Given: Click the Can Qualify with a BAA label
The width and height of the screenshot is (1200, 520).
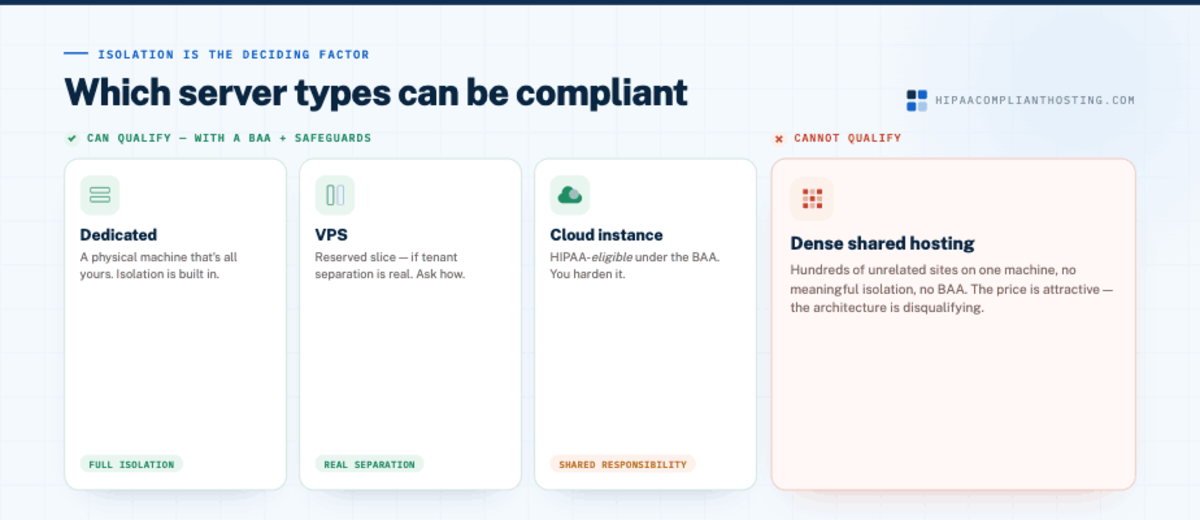Looking at the screenshot, I should click(x=229, y=138).
